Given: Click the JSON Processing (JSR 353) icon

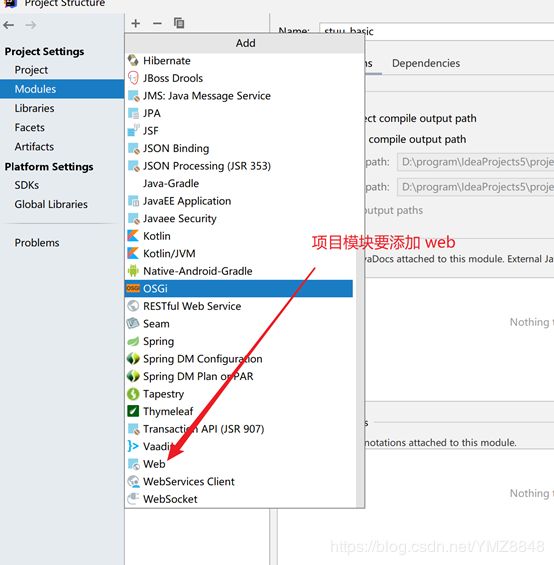Looking at the screenshot, I should pyautogui.click(x=133, y=166).
